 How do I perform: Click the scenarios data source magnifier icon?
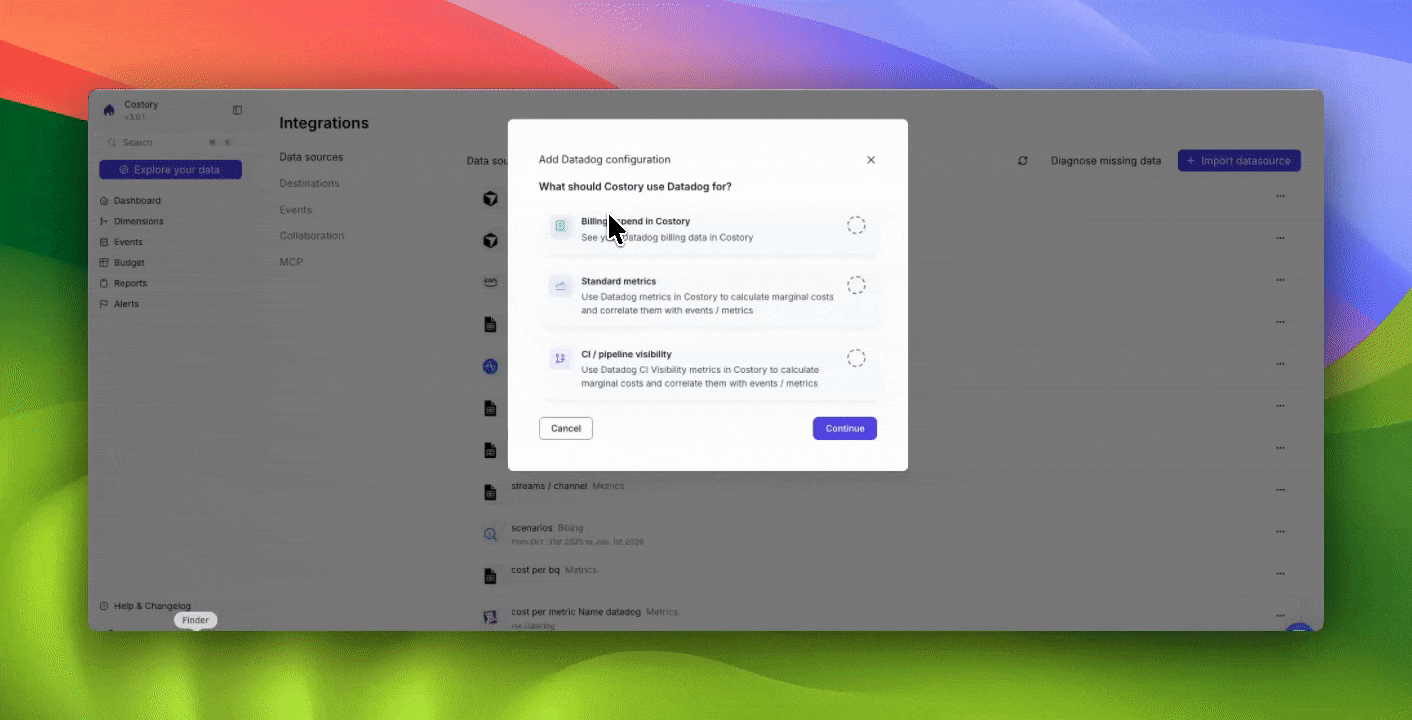click(x=490, y=534)
